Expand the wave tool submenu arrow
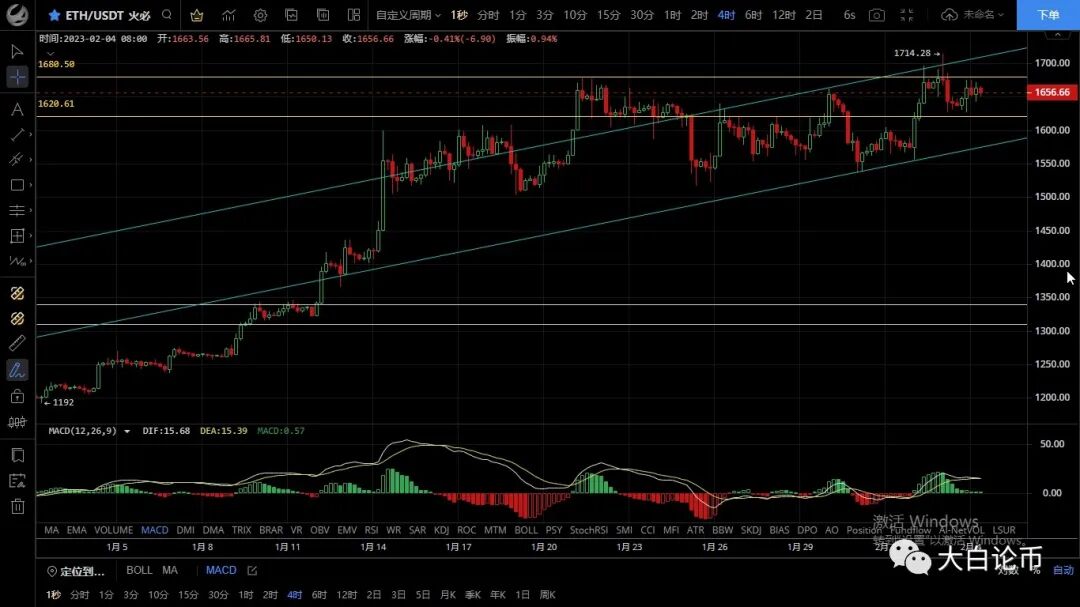 pos(31,261)
